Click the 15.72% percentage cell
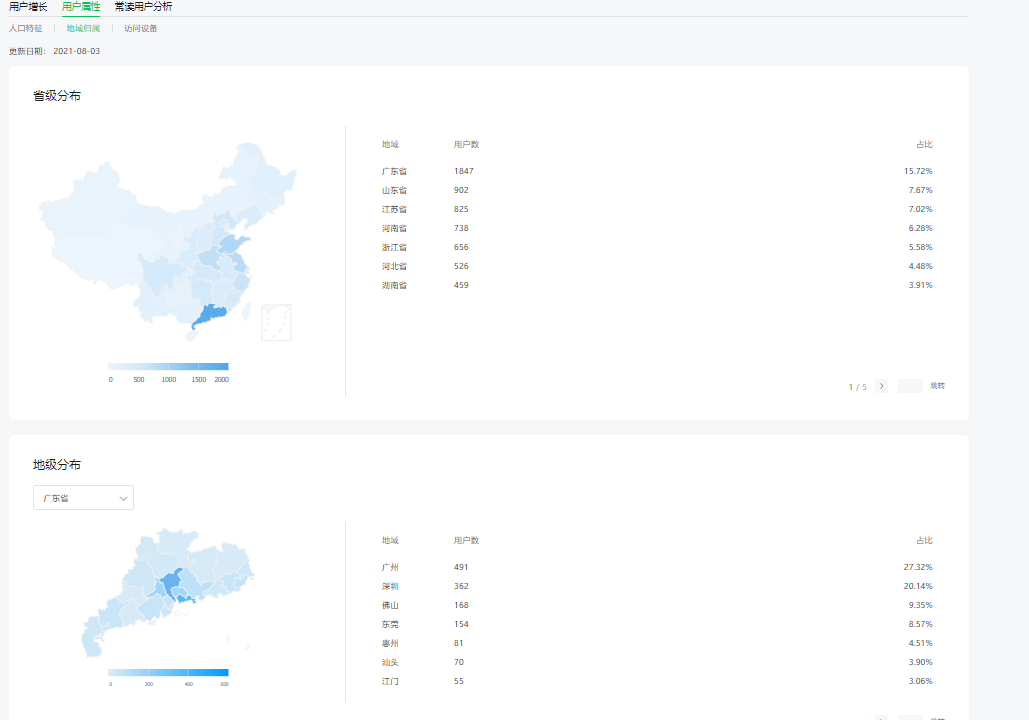The image size is (1029, 720). tap(918, 171)
